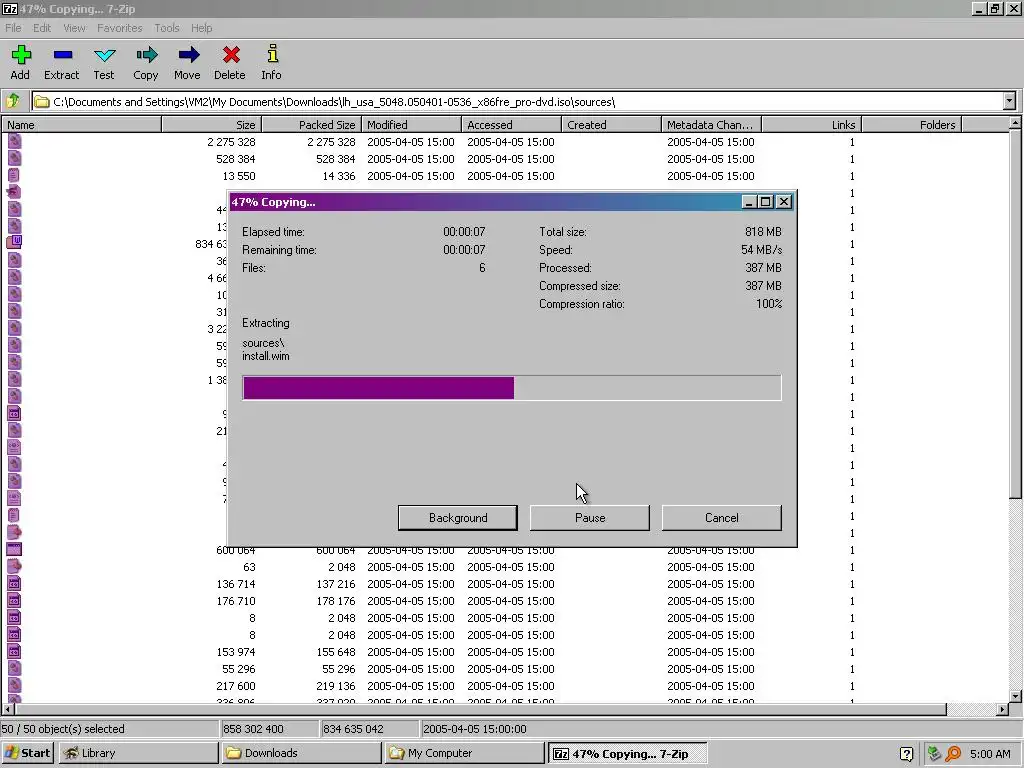
Task: Open the Favorites menu
Action: (x=120, y=28)
